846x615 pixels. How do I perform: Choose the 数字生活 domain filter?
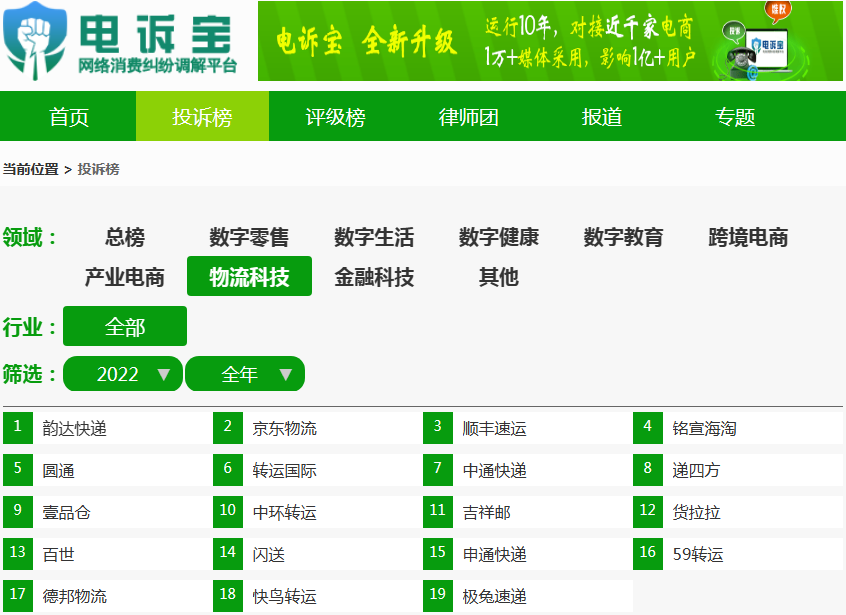[374, 237]
